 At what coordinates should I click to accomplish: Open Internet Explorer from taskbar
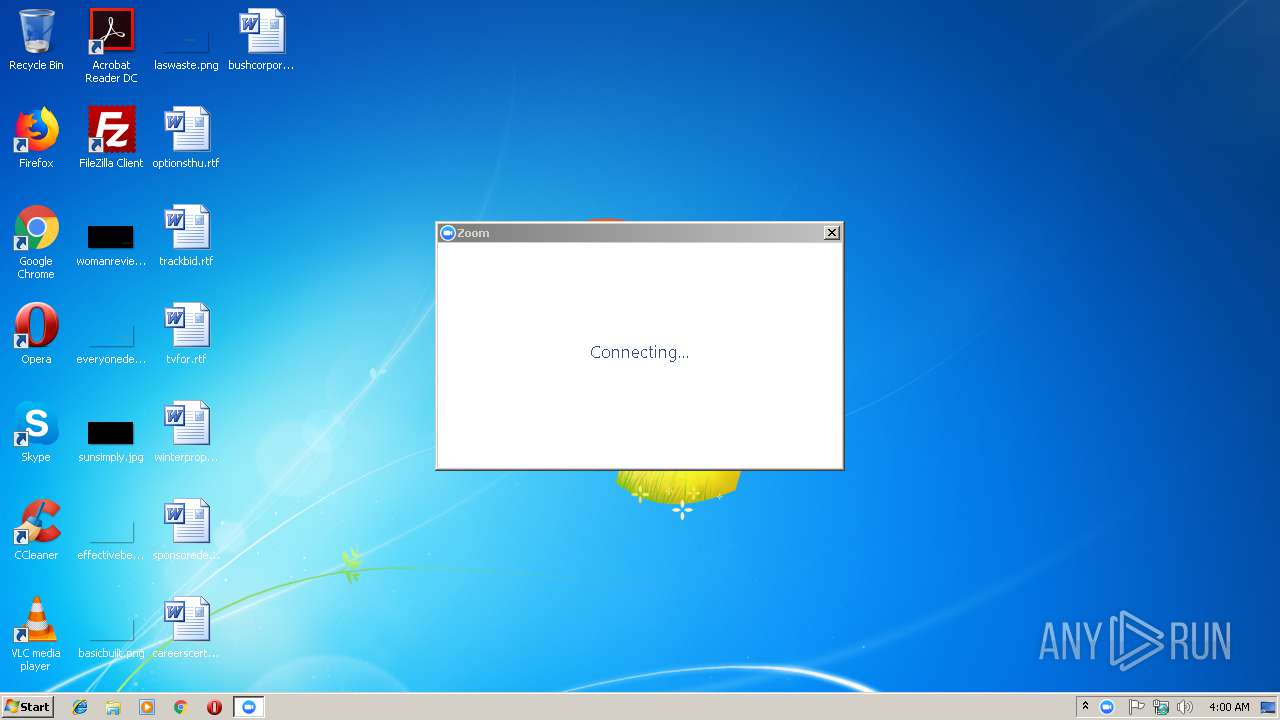coord(80,707)
